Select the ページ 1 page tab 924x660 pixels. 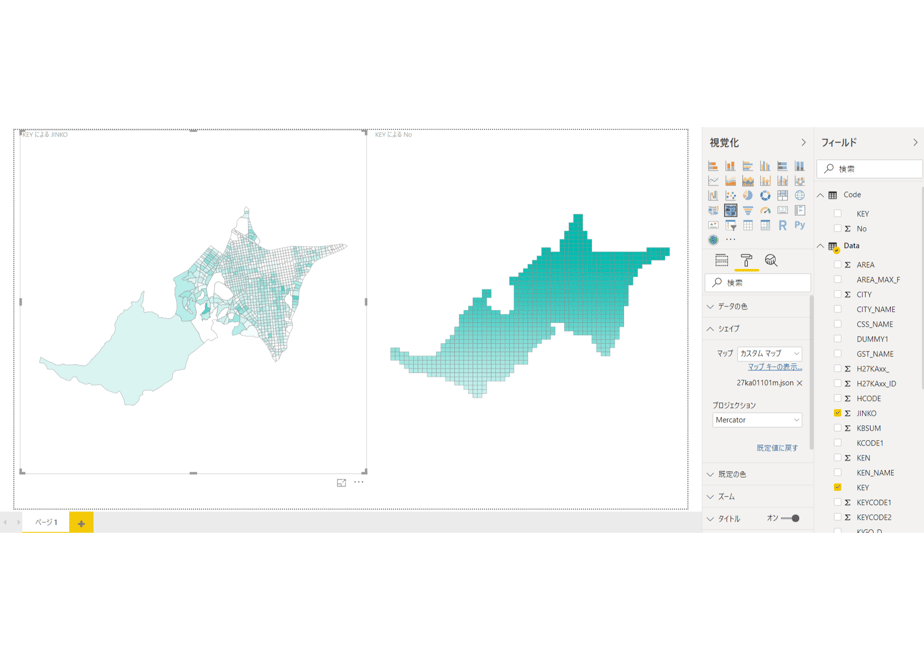[46, 523]
